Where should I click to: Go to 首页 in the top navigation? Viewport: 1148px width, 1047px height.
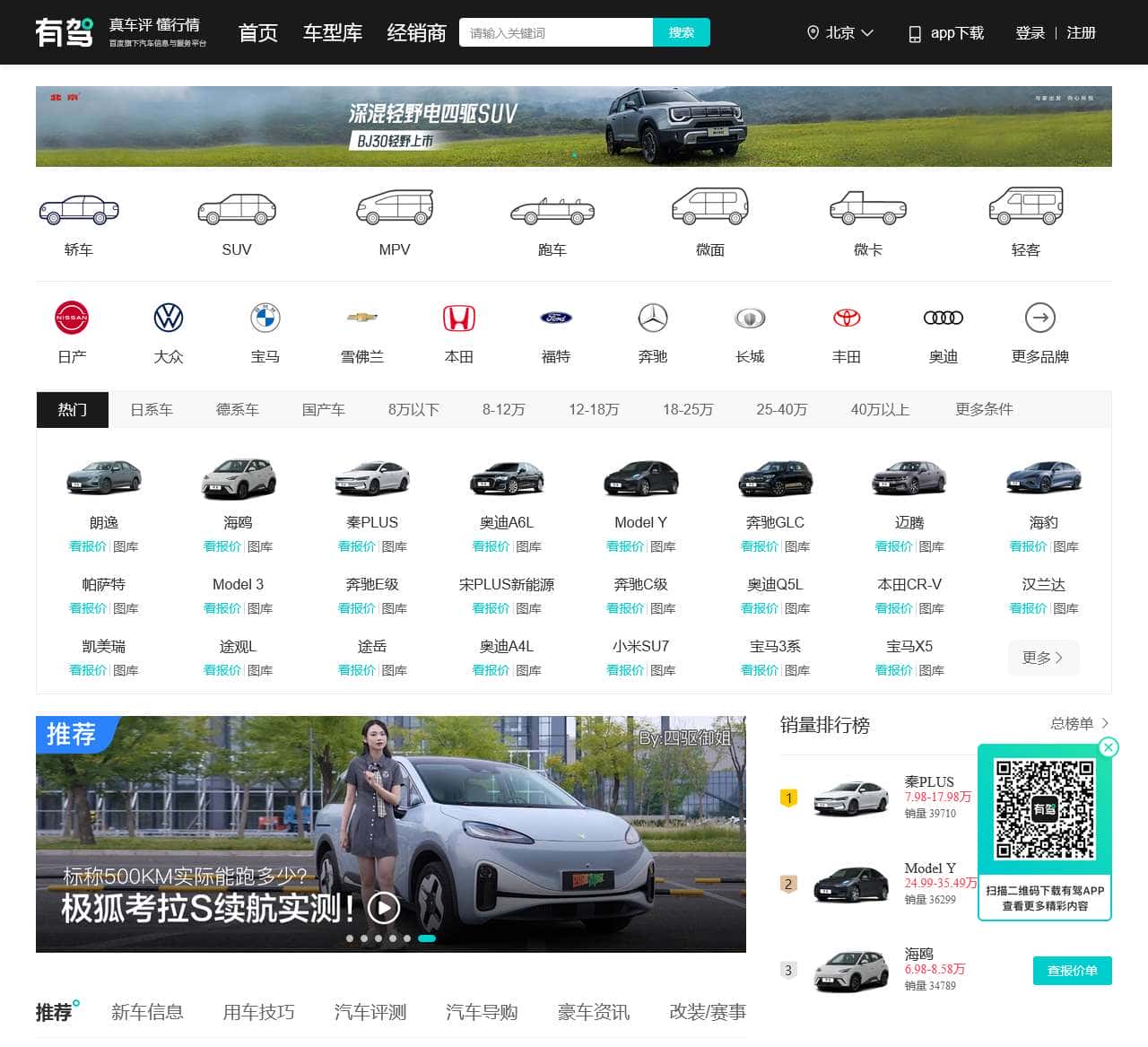pos(258,32)
